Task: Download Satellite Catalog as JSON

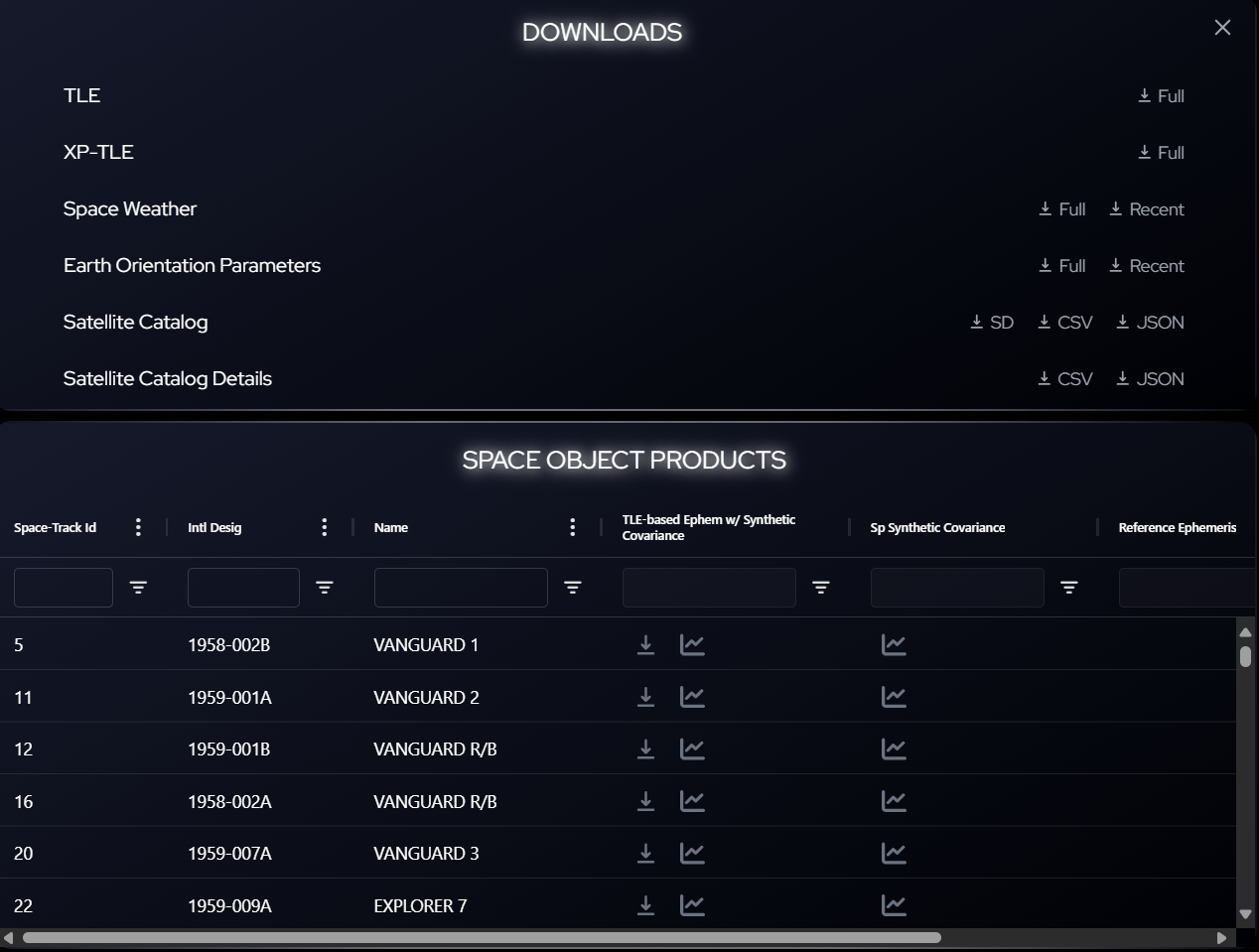Action: point(1150,323)
